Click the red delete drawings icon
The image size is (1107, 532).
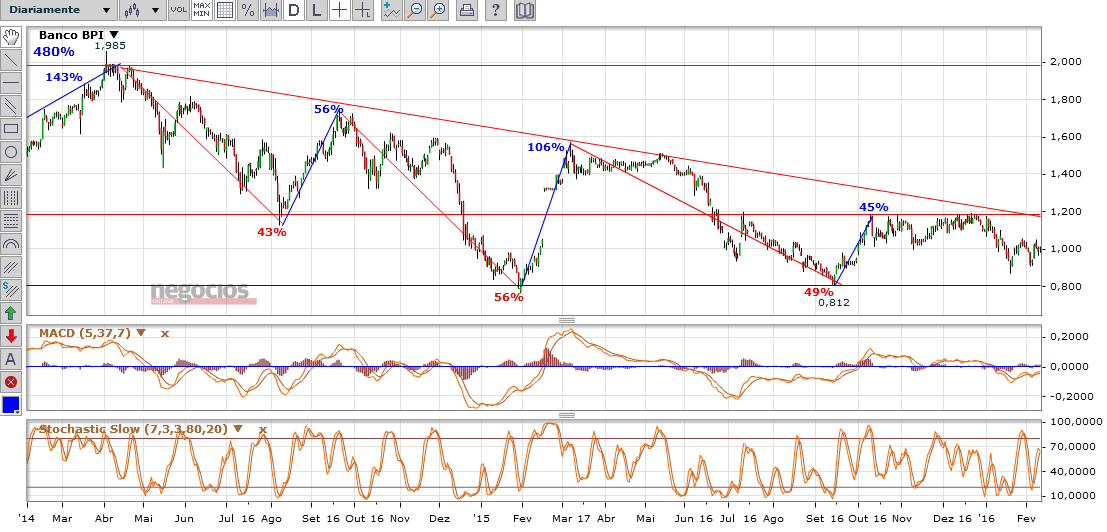coord(11,382)
